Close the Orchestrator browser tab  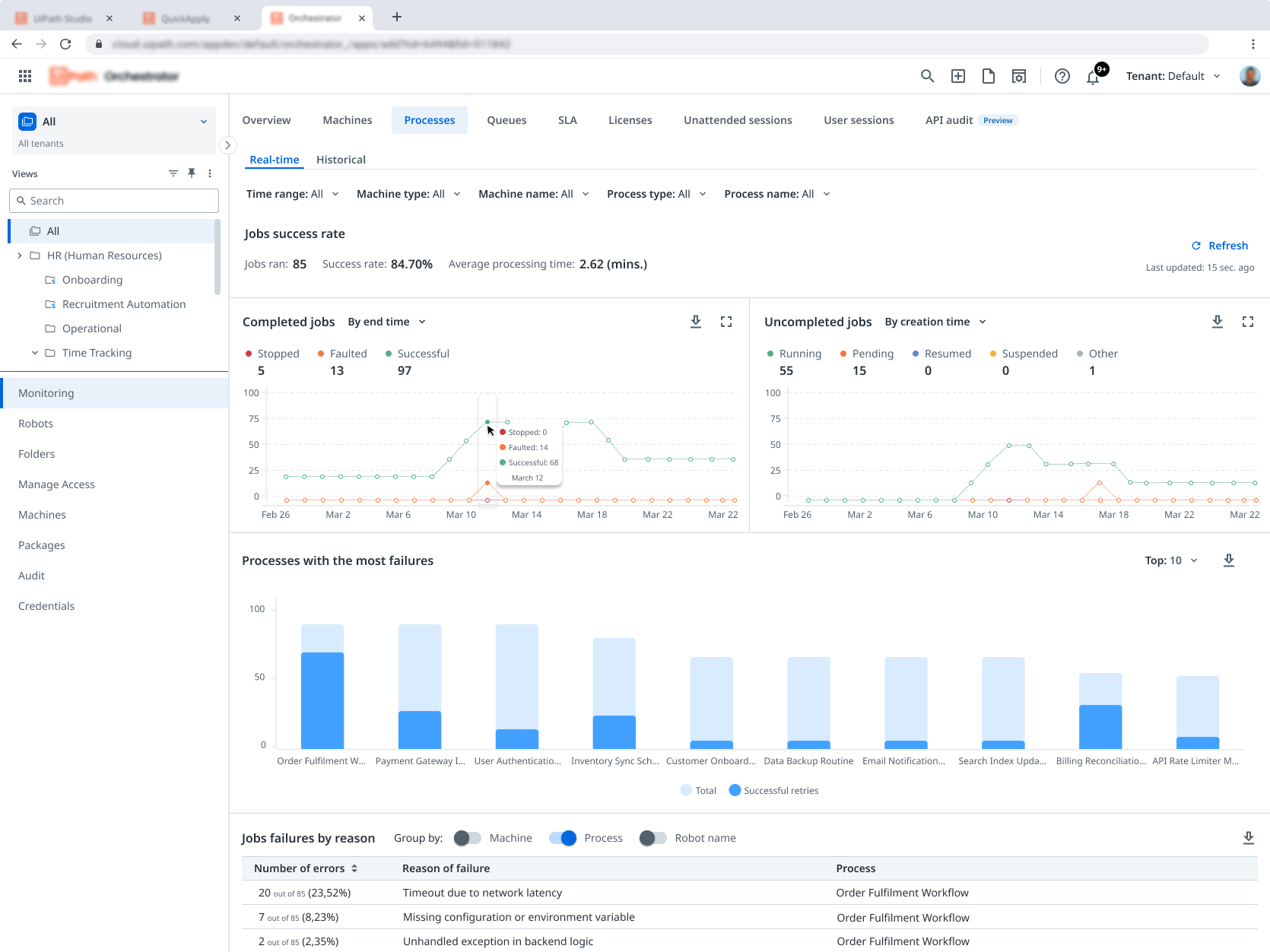(x=362, y=17)
